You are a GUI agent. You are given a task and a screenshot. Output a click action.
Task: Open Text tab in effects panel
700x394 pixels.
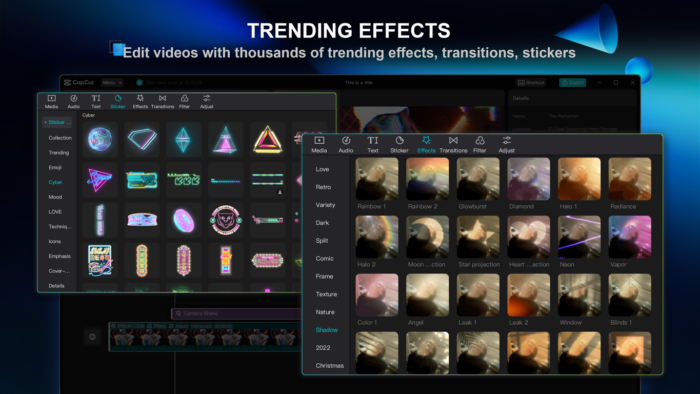[x=373, y=145]
